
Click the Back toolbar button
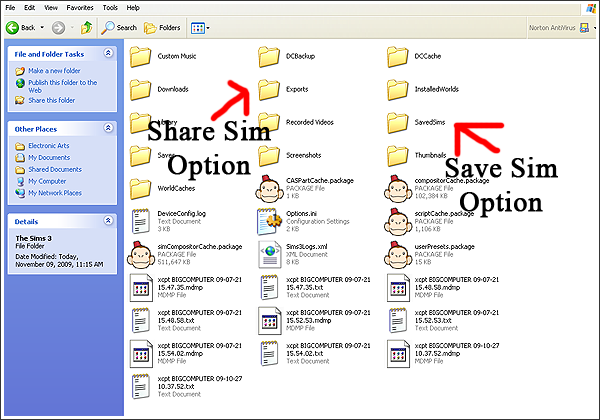coord(21,28)
